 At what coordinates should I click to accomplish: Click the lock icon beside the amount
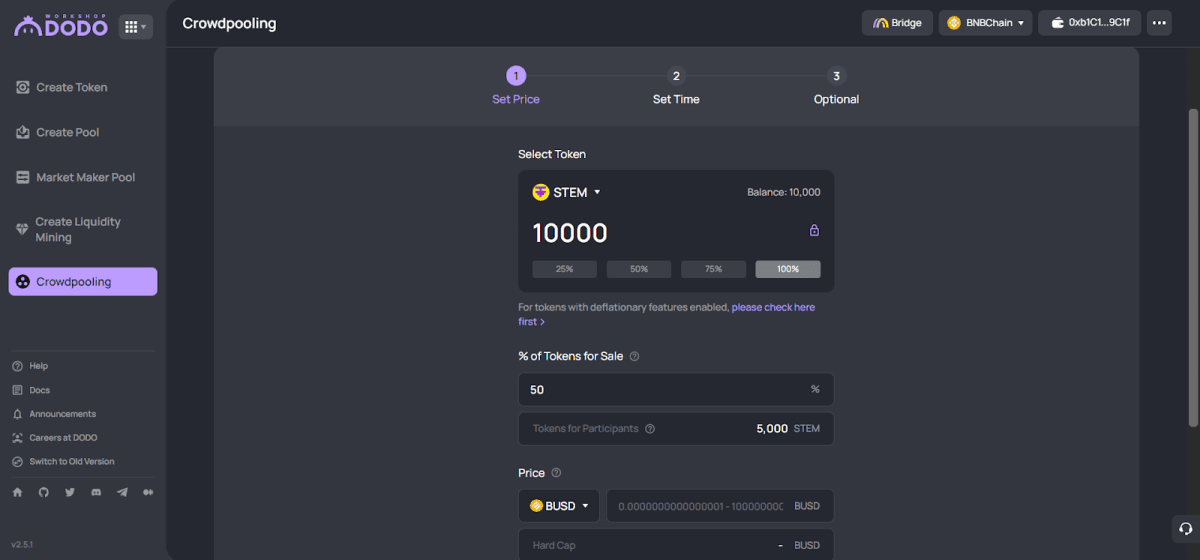pos(814,231)
